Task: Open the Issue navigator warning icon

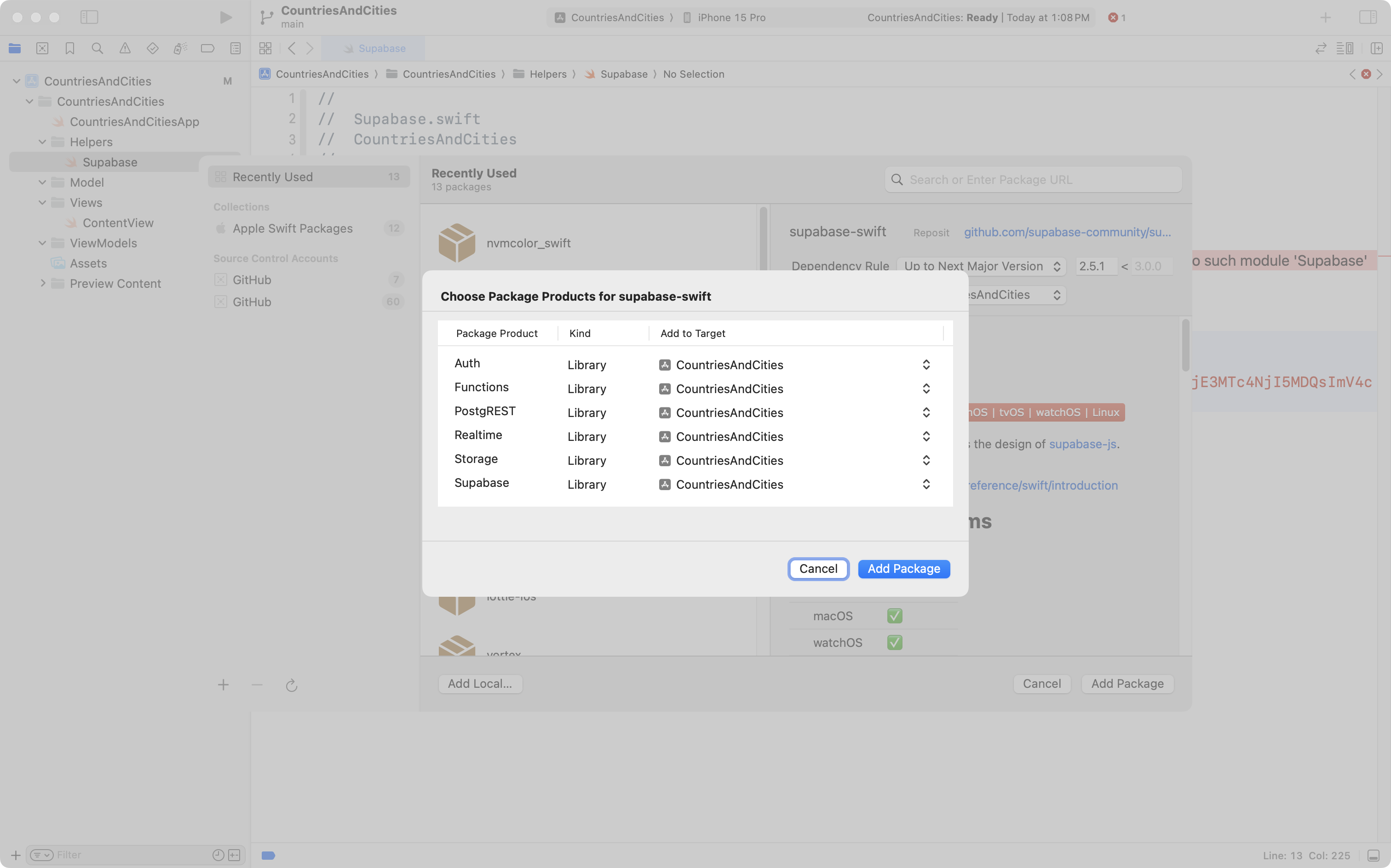Action: point(125,48)
